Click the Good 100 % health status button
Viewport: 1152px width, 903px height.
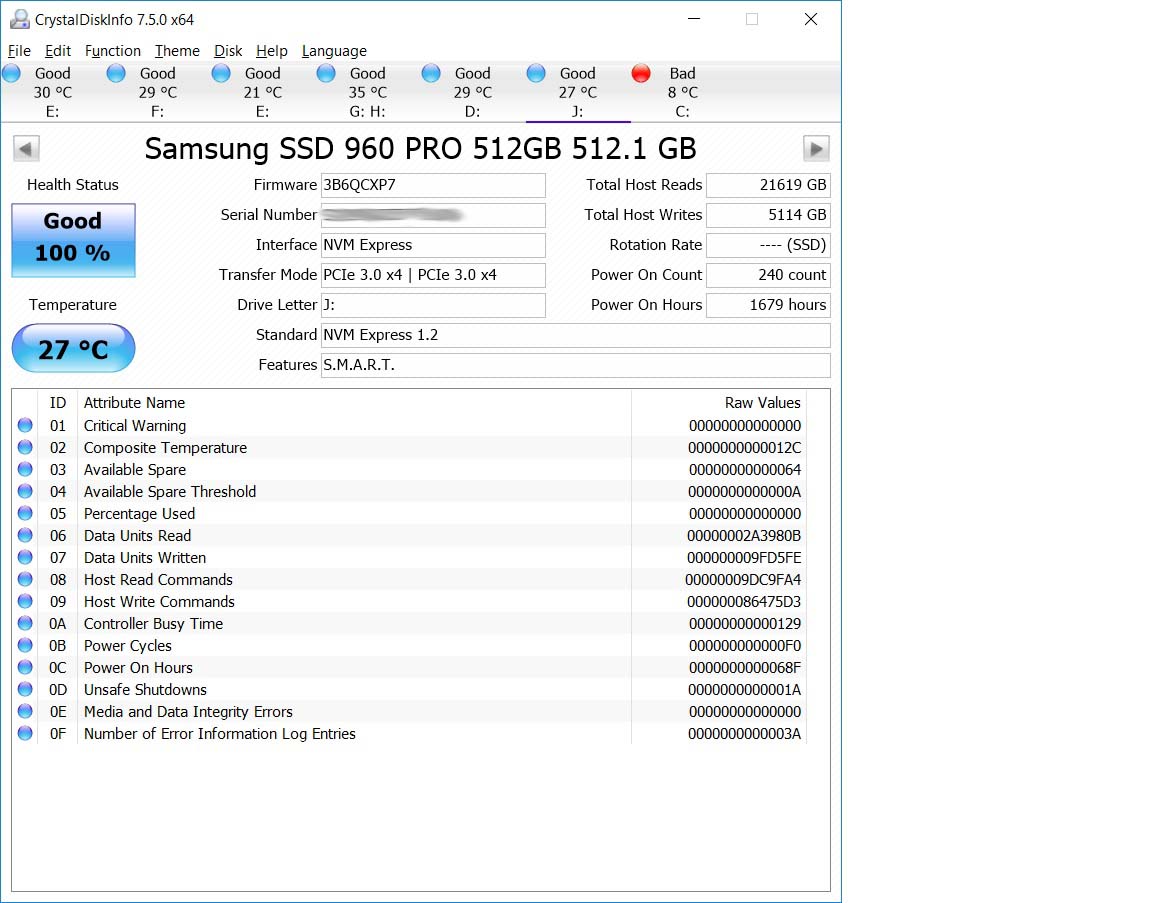pyautogui.click(x=73, y=240)
